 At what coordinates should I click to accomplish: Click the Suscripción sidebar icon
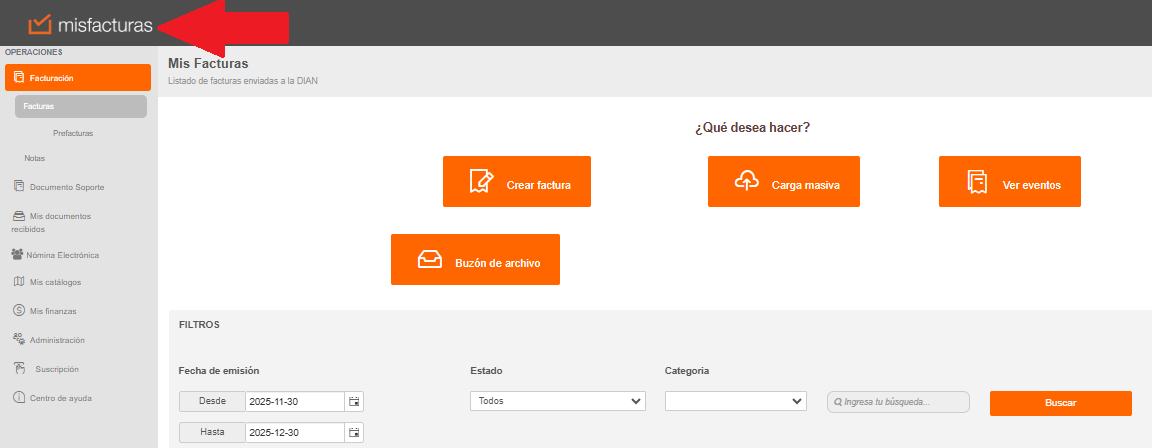tap(19, 368)
